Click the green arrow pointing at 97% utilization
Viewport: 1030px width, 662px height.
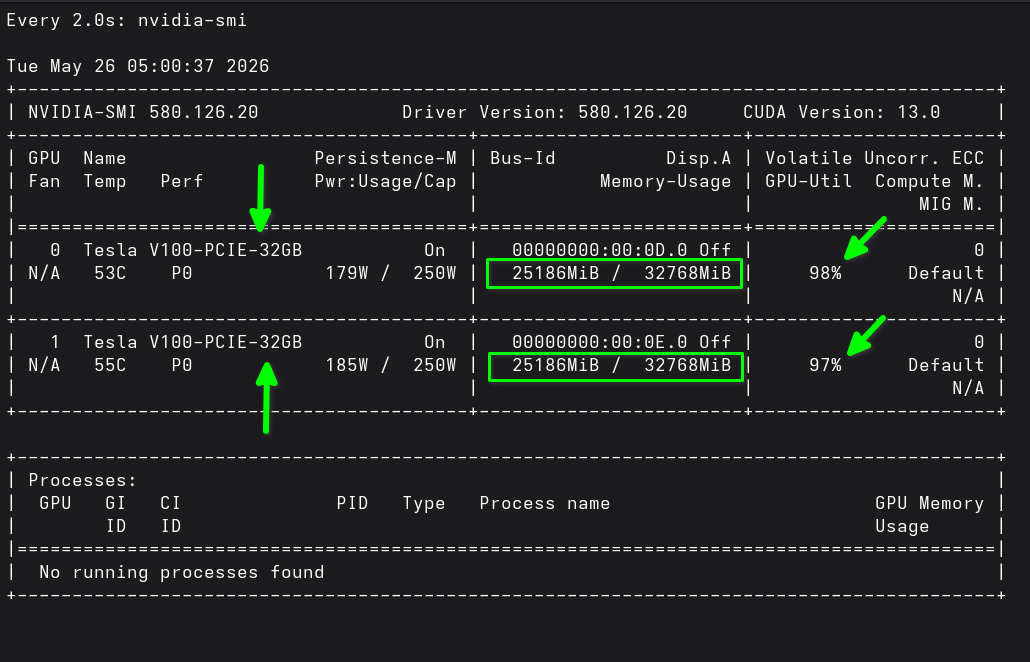click(x=866, y=336)
